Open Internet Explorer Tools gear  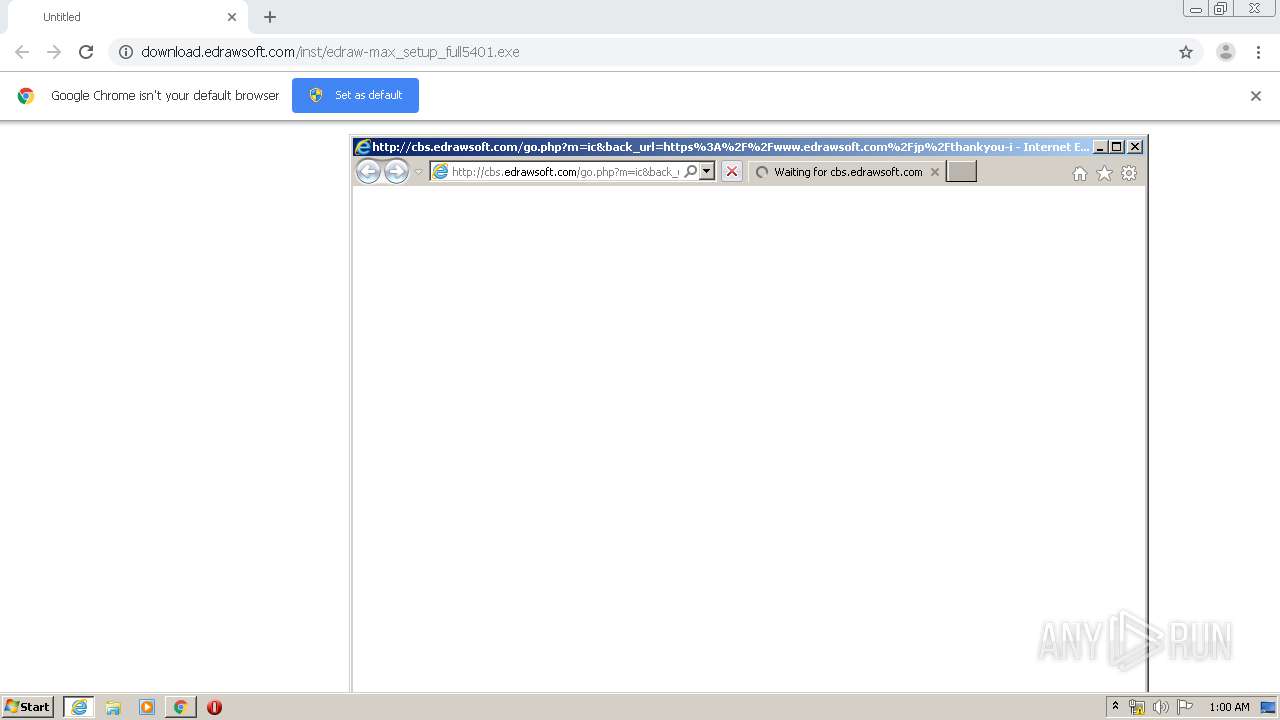1129,173
